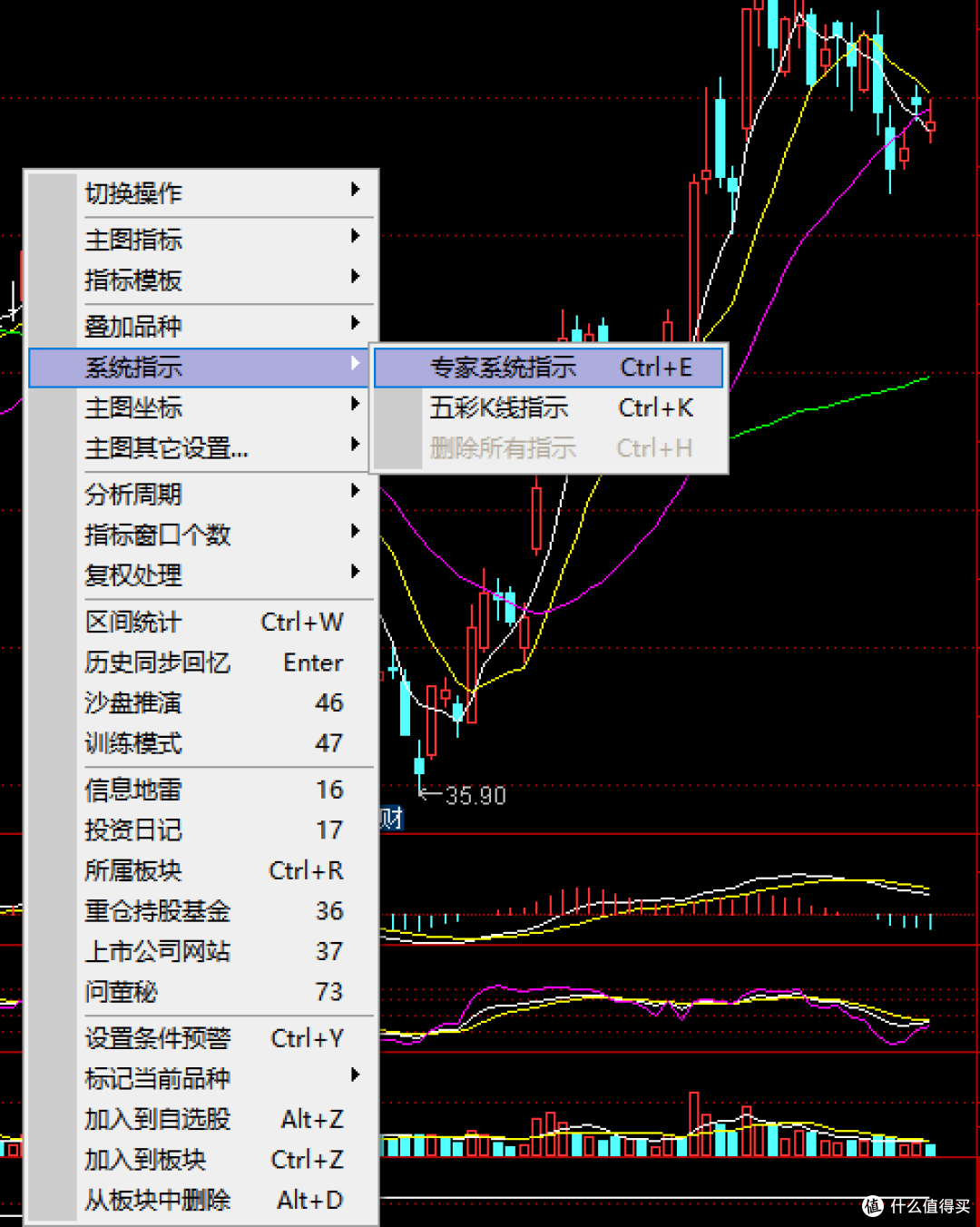Open the 切换操作 submenu
The height and width of the screenshot is (1227, 980).
click(202, 192)
